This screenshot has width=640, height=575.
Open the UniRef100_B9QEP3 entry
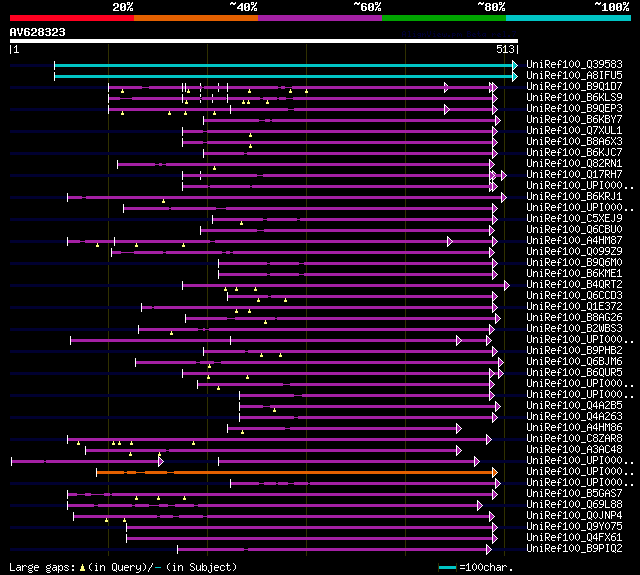coord(574,109)
